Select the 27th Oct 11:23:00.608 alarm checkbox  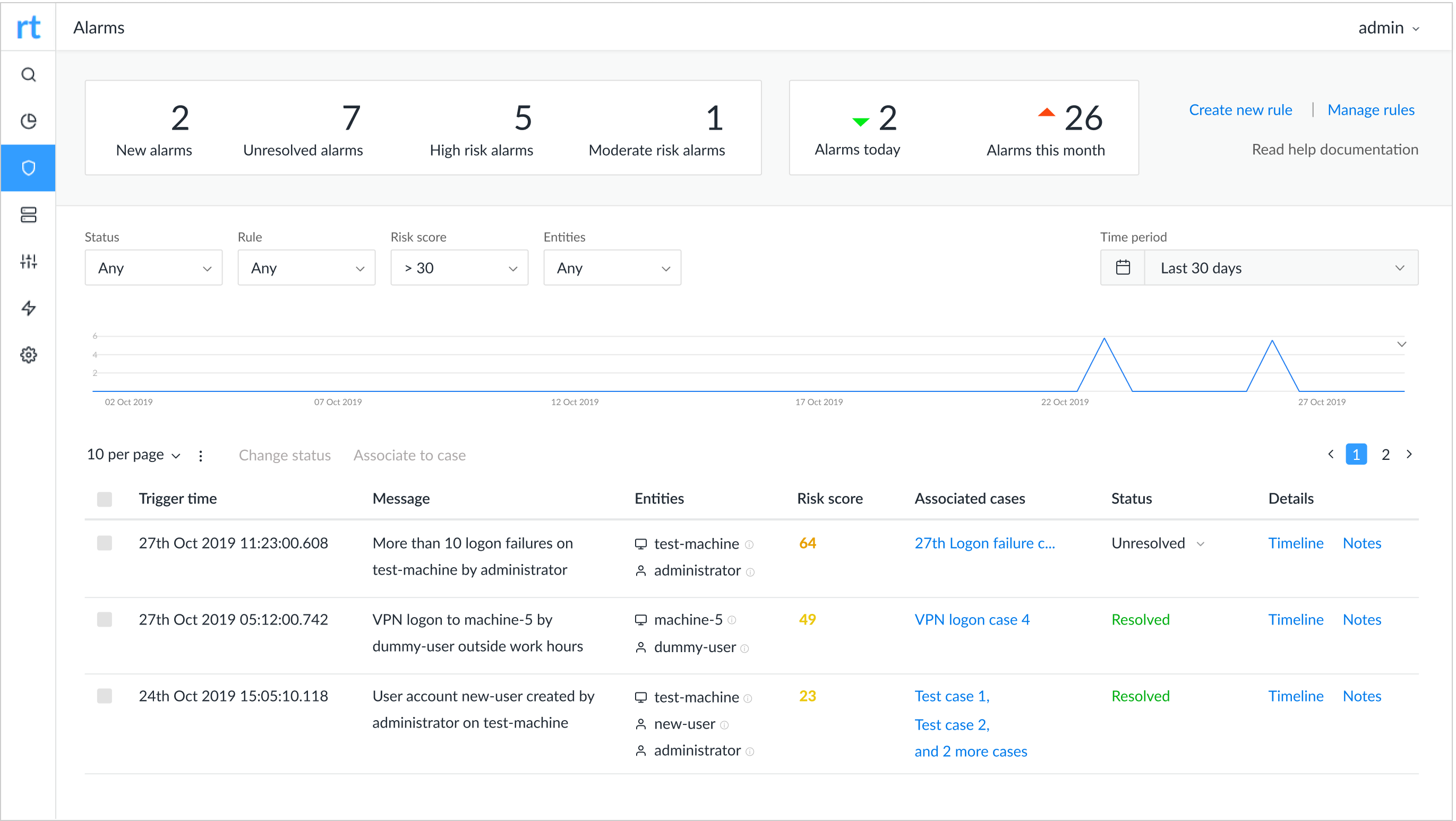pyautogui.click(x=105, y=543)
